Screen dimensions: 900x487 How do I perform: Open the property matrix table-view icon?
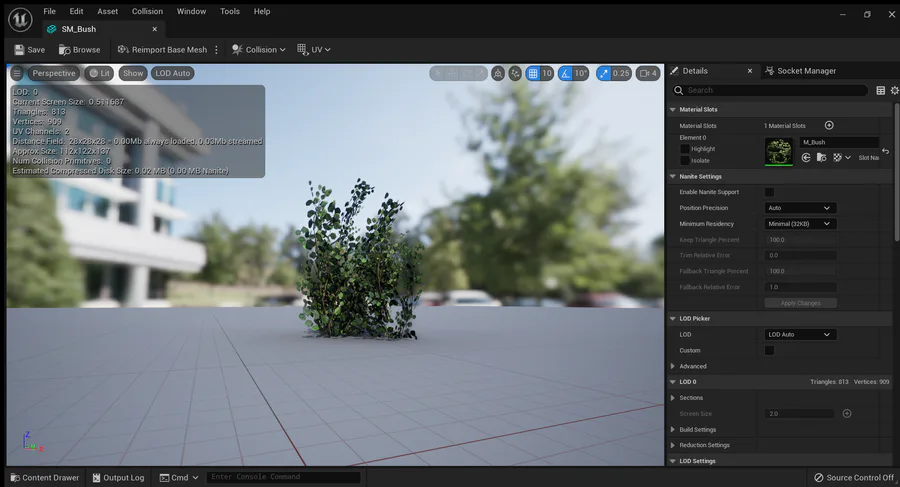pyautogui.click(x=880, y=90)
